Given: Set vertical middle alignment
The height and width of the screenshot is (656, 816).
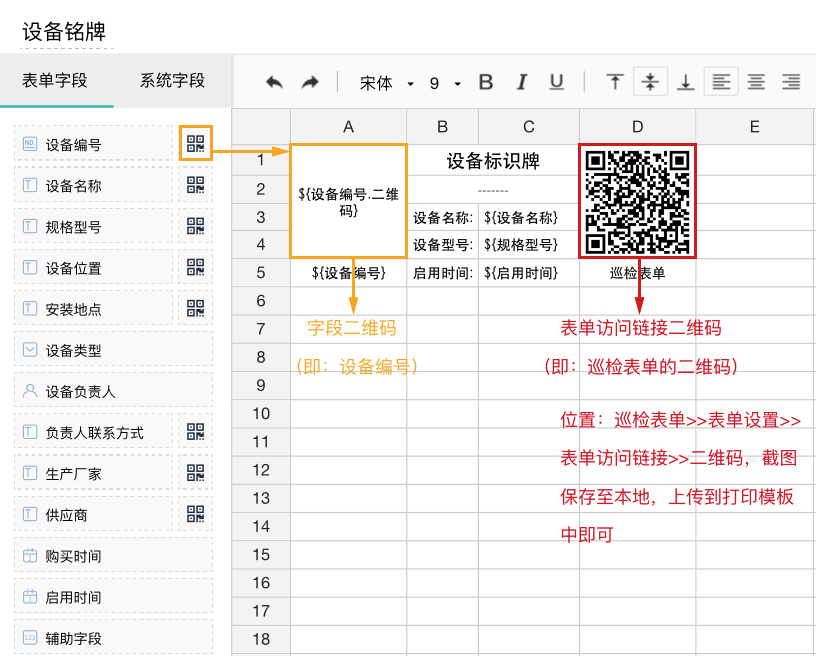Looking at the screenshot, I should click(x=650, y=82).
